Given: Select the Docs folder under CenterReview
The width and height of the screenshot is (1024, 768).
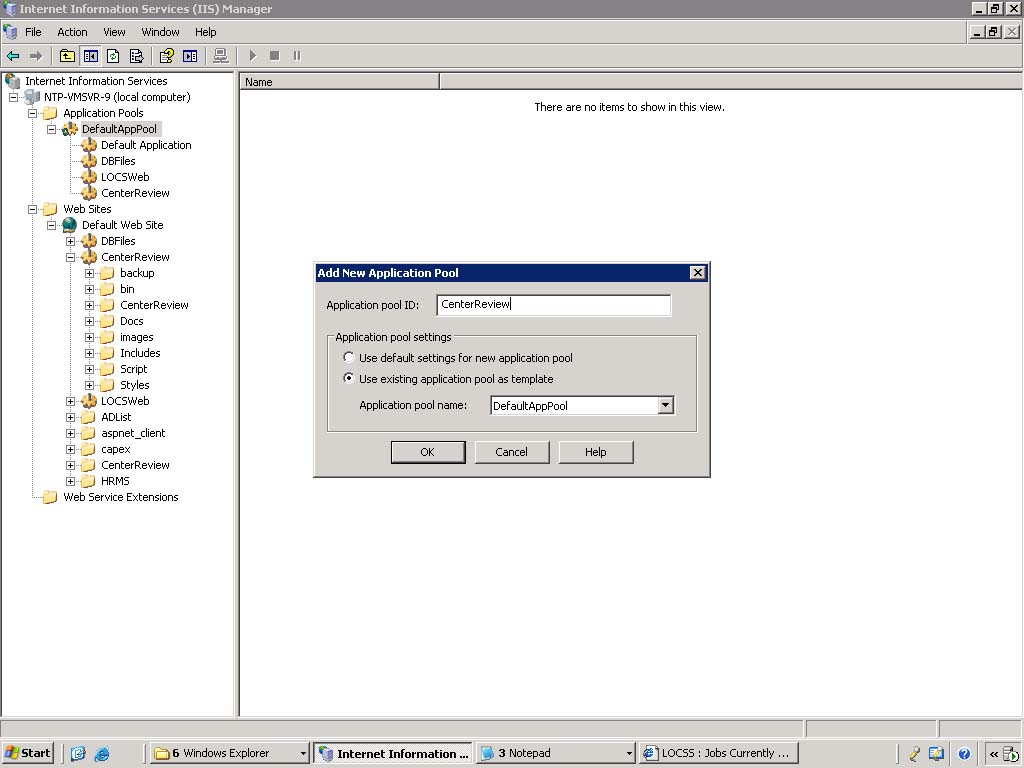Looking at the screenshot, I should pos(131,321).
